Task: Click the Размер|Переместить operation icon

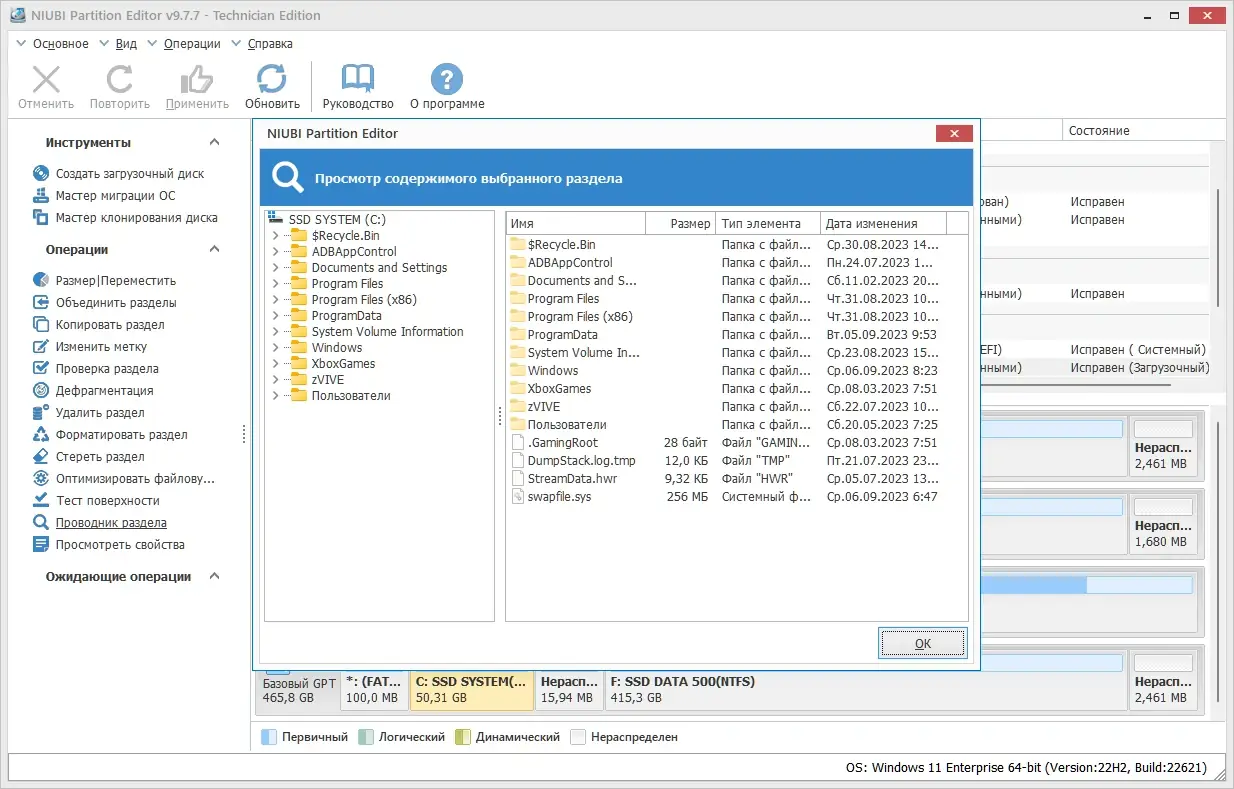Action: click(x=41, y=280)
